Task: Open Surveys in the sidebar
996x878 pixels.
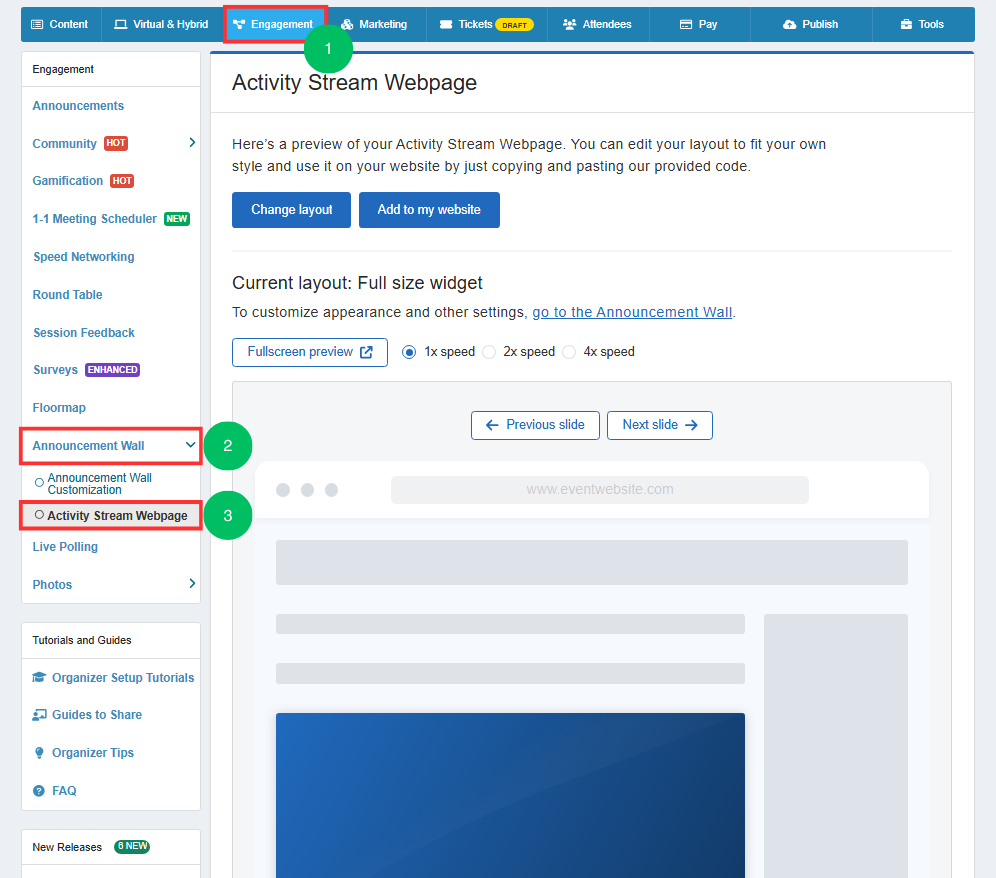Action: click(x=55, y=370)
